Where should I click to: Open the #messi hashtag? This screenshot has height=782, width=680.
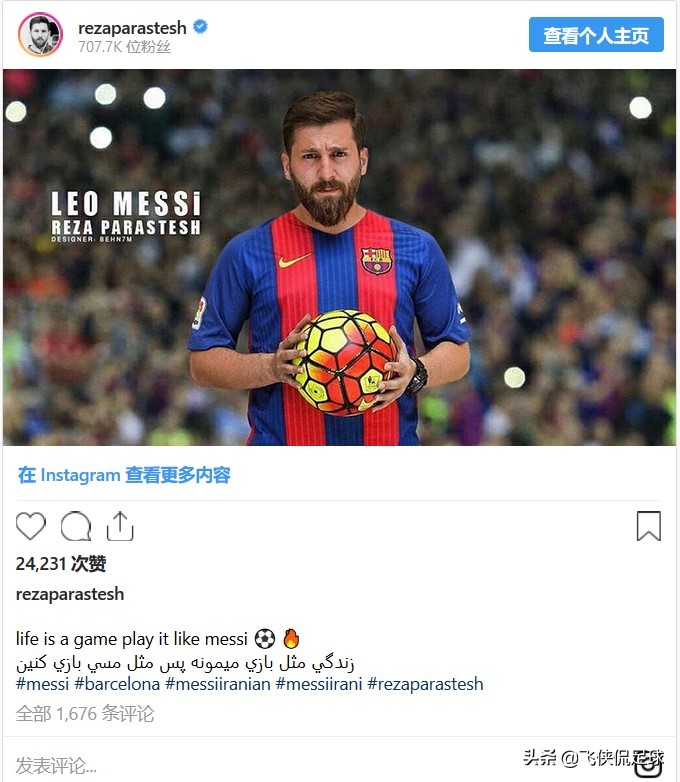[42, 684]
